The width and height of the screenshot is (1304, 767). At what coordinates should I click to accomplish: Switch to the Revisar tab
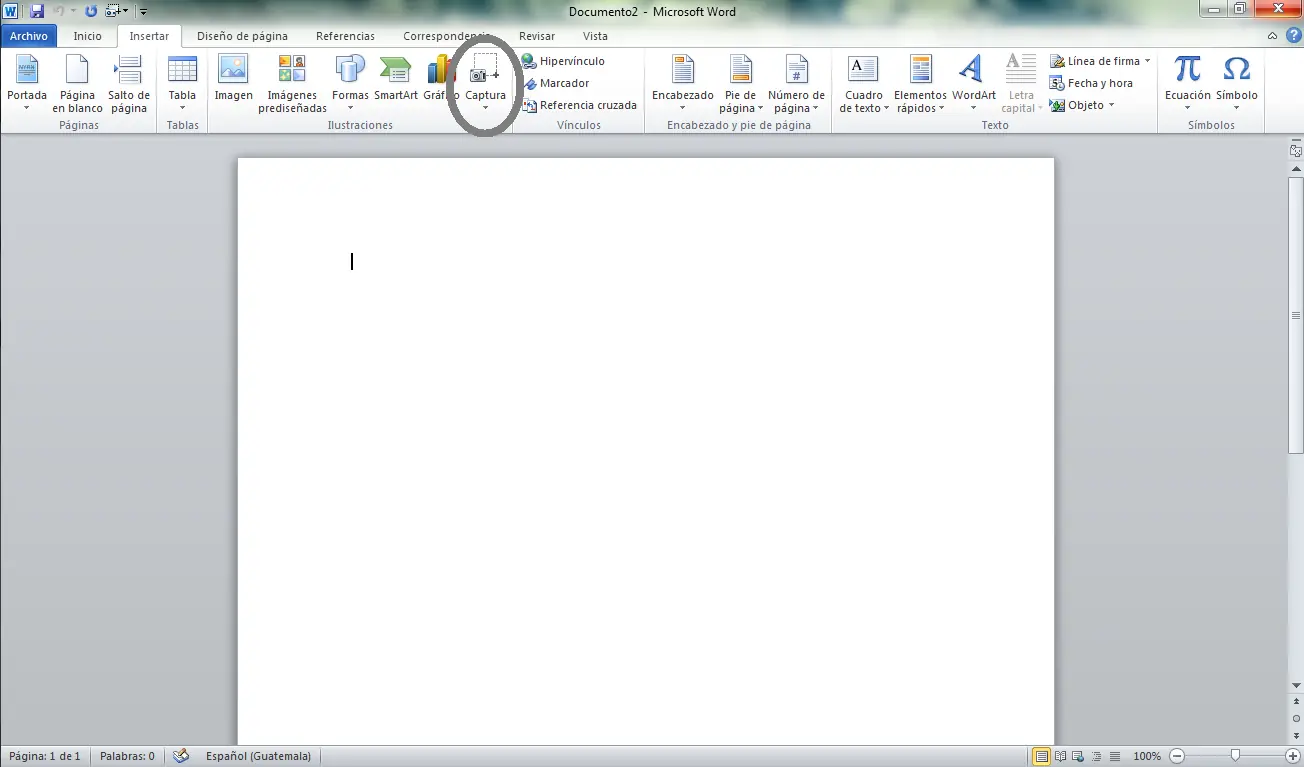pyautogui.click(x=537, y=36)
